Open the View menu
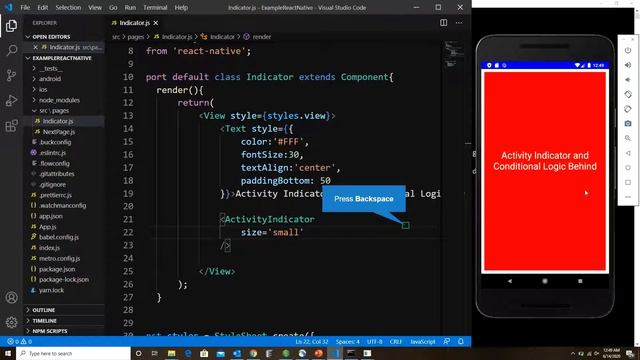This screenshot has width=640, height=360. coord(95,7)
